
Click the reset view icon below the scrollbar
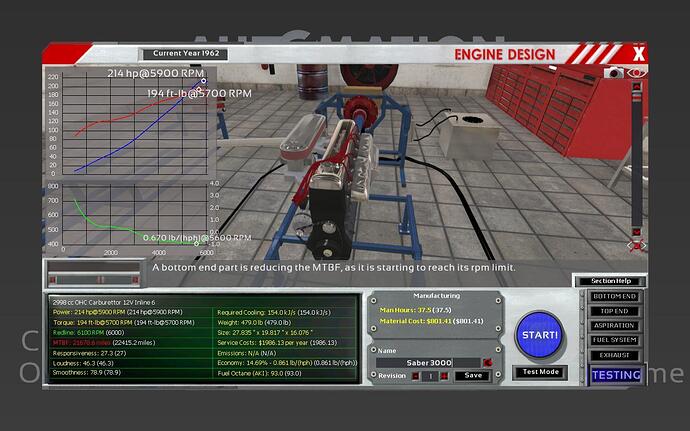(636, 245)
